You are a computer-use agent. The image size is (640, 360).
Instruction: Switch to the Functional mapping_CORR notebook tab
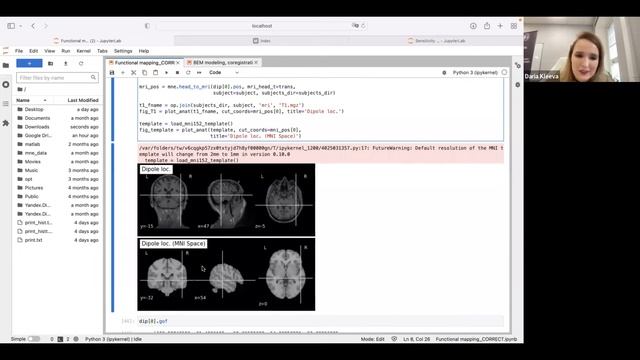tap(144, 62)
